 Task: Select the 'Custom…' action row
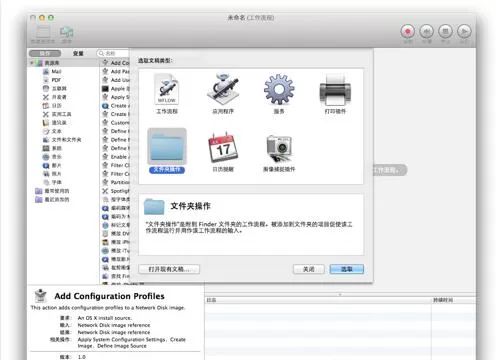(x=115, y=123)
